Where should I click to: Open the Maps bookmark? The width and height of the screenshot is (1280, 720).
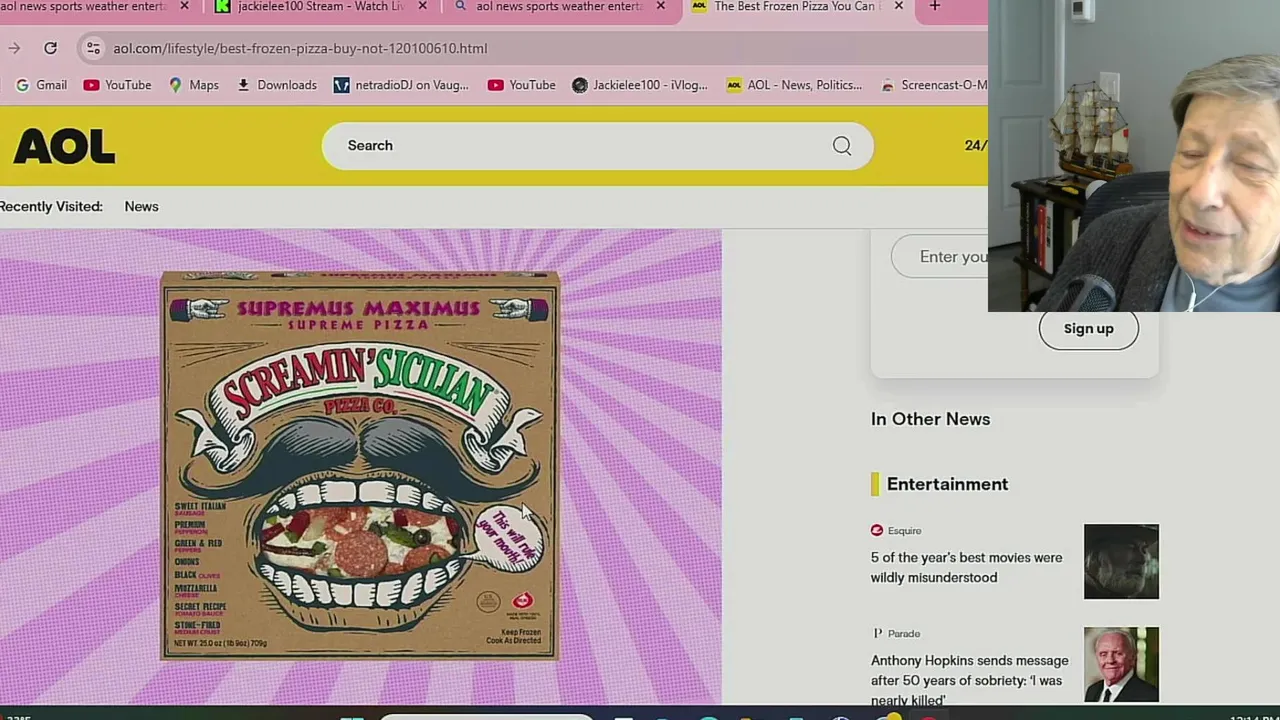[x=193, y=85]
